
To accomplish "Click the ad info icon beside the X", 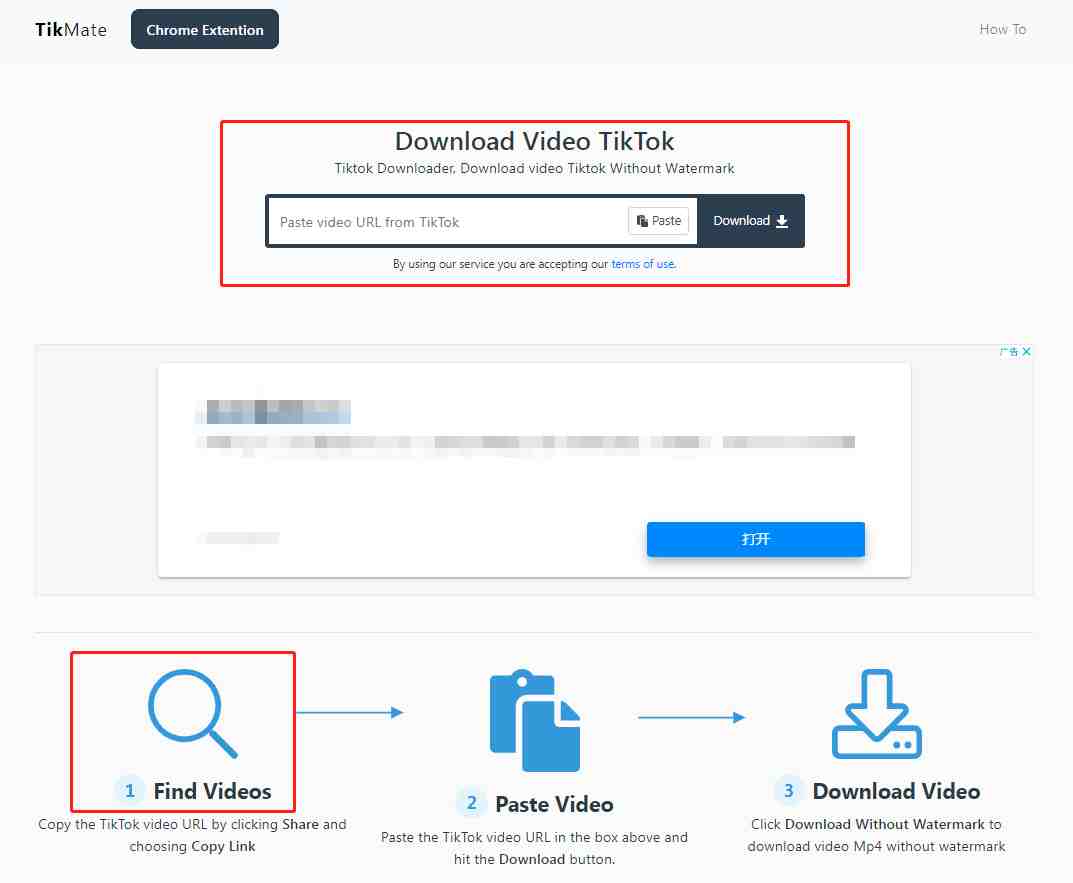I will (1009, 351).
